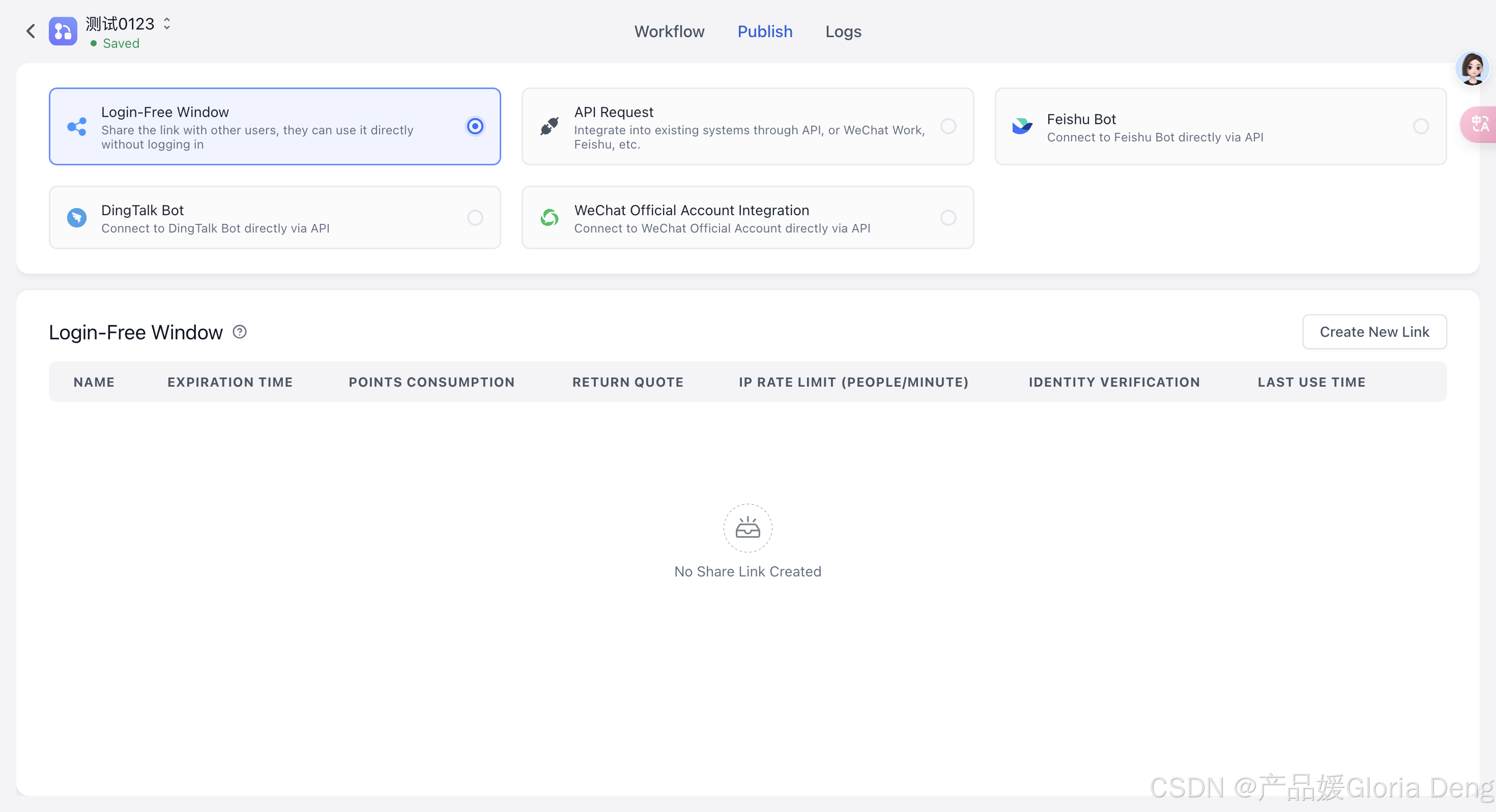Select the Feishu Bot radio button
Viewport: 1496px width, 812px height.
point(1421,126)
